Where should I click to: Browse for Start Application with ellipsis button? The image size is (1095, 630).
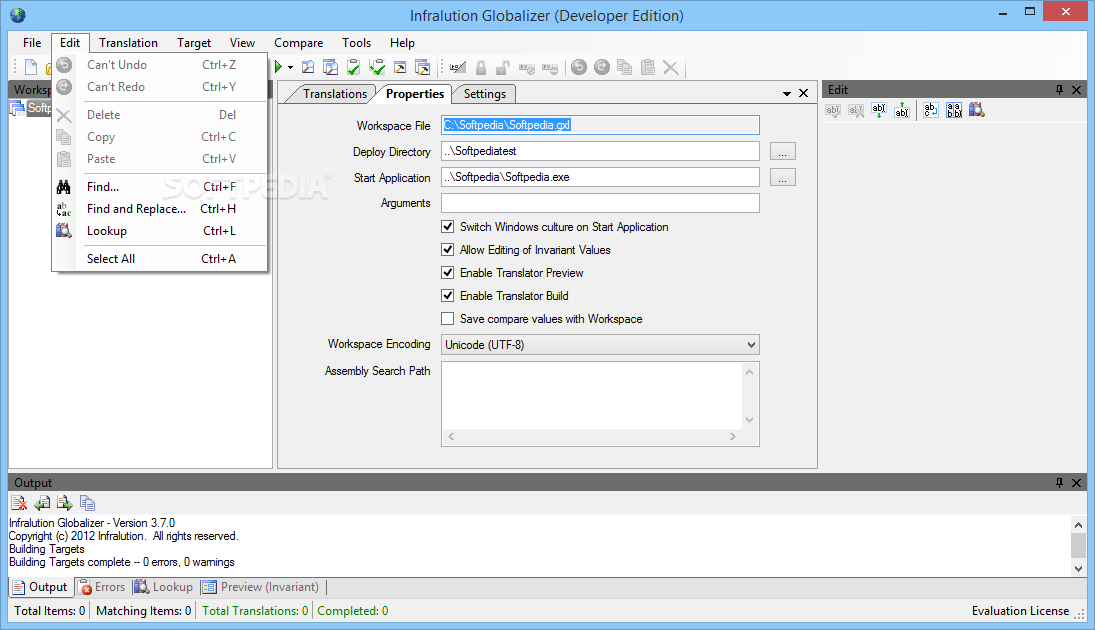pos(782,177)
